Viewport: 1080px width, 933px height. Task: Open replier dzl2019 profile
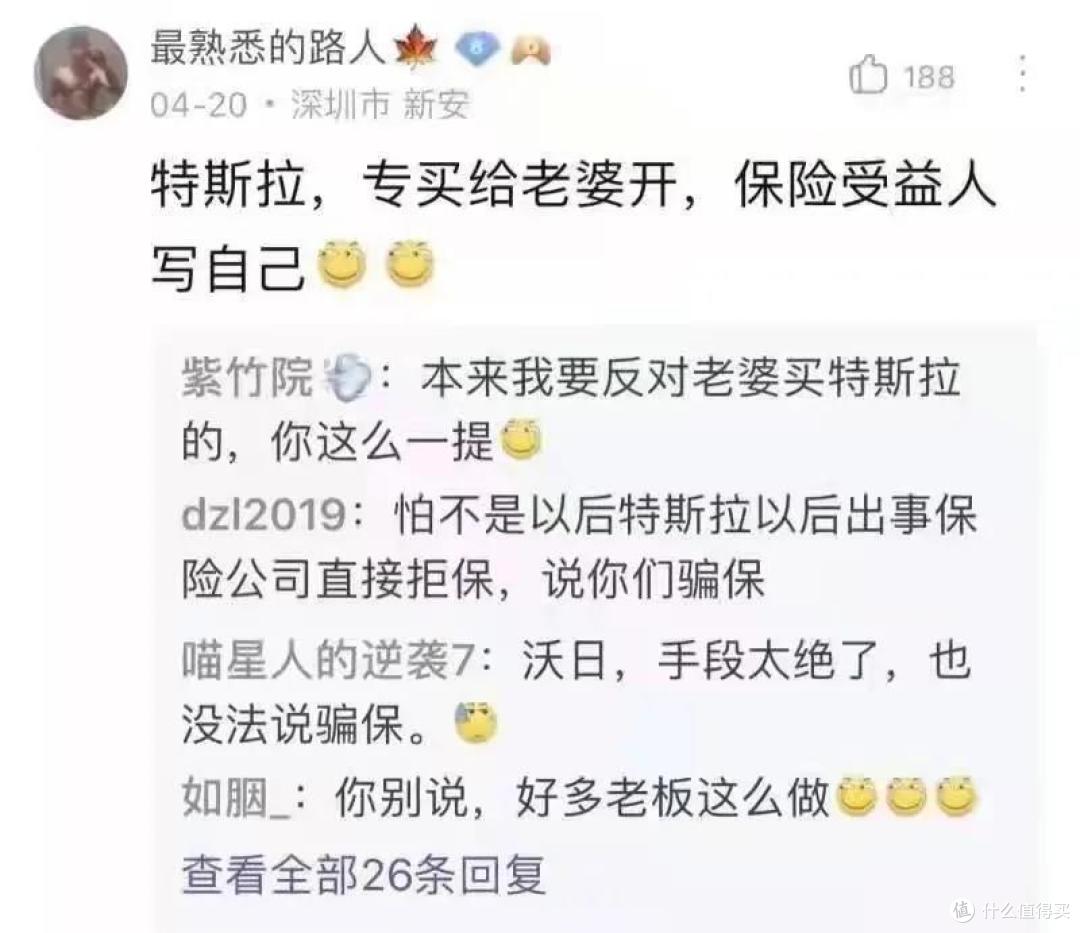click(264, 515)
